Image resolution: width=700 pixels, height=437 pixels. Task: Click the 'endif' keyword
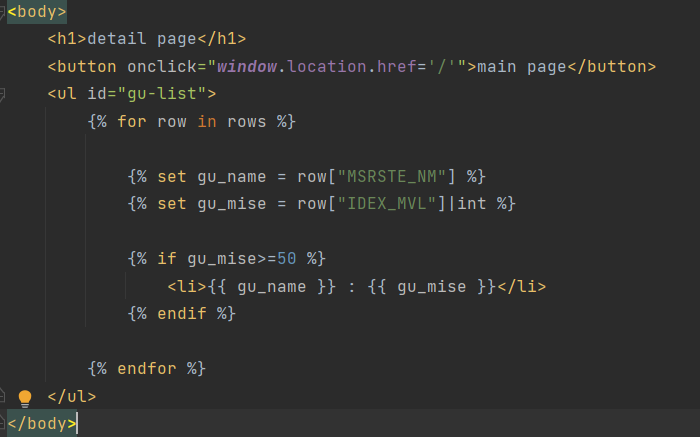coord(182,313)
